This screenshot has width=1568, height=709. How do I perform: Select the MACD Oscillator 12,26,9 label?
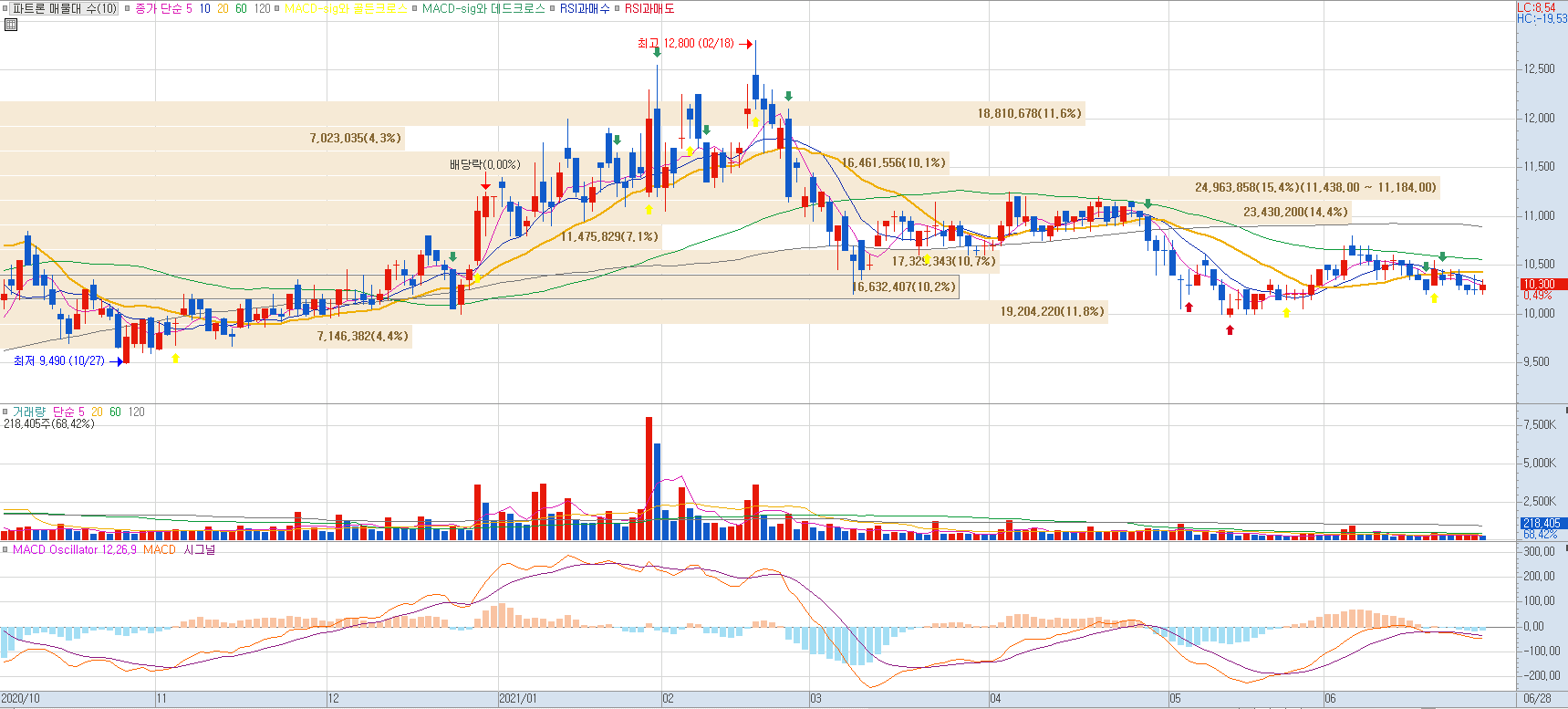(75, 549)
